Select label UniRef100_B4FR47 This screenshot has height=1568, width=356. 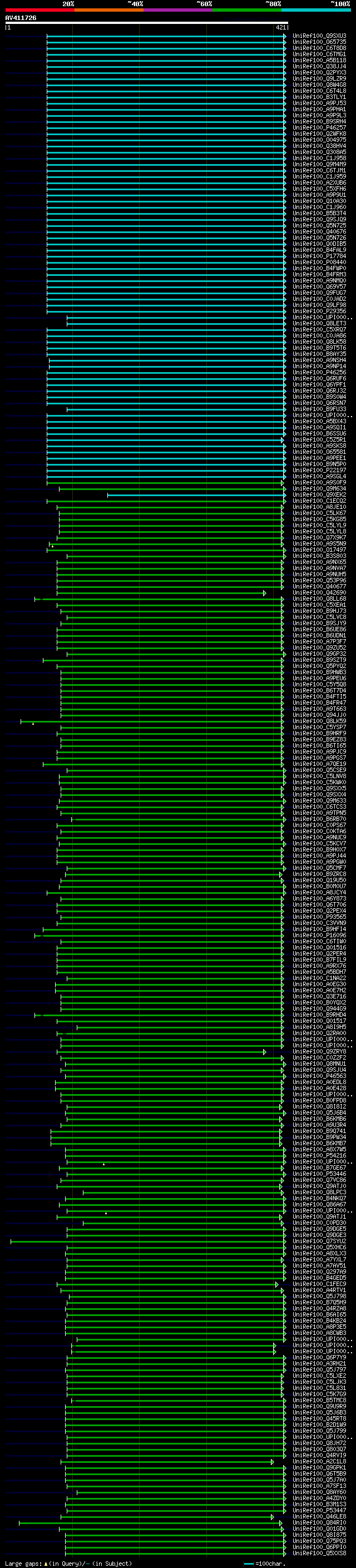pyautogui.click(x=319, y=703)
